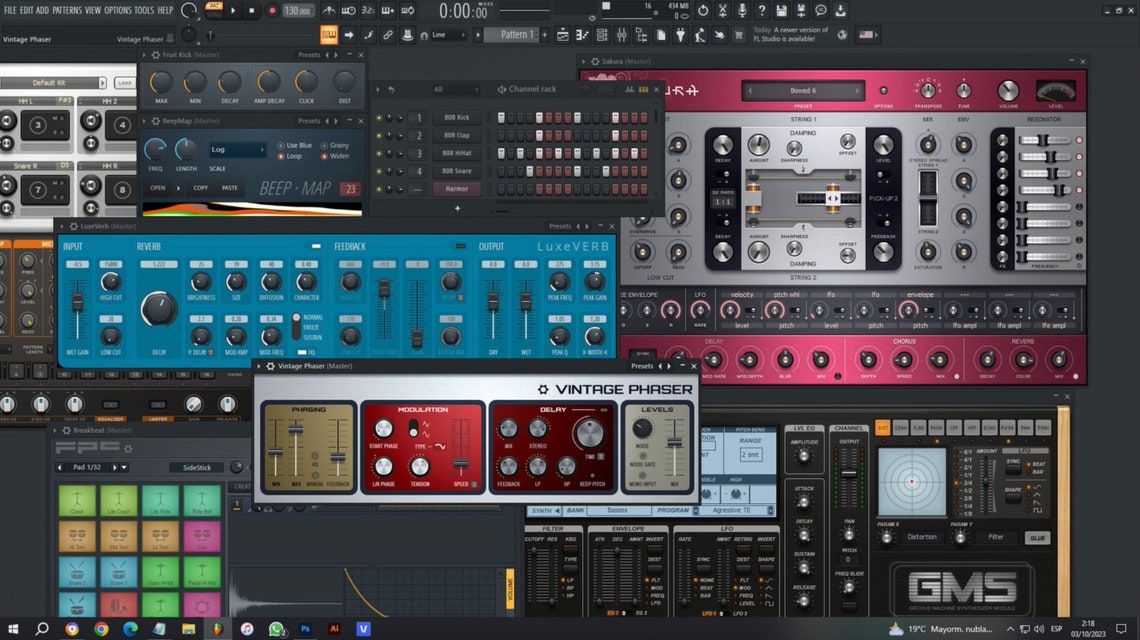Open the All channel filter dropdown

click(456, 89)
